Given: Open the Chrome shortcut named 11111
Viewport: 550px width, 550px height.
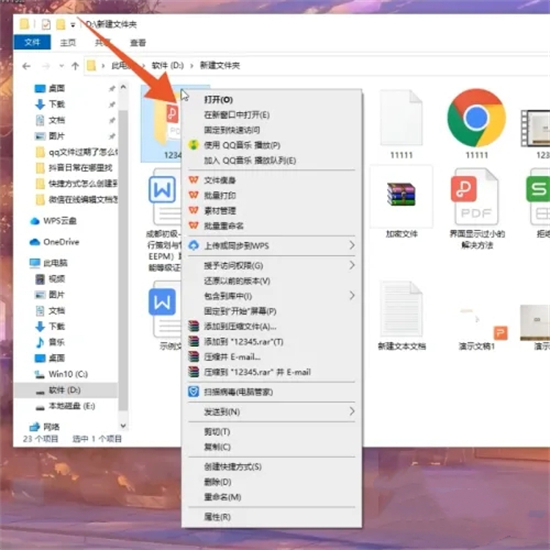Looking at the screenshot, I should click(x=476, y=123).
